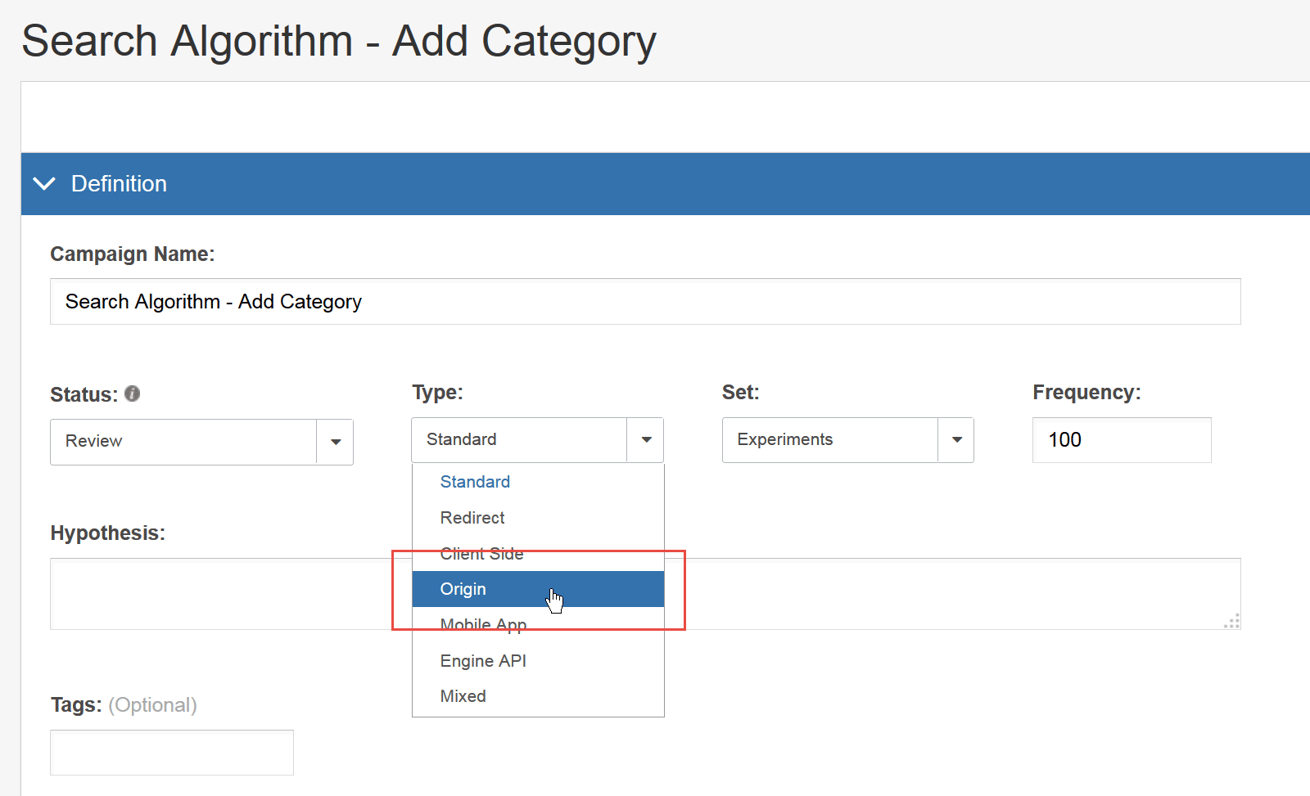Image resolution: width=1310 pixels, height=796 pixels.
Task: Collapse the Definition section chevron
Action: (44, 184)
